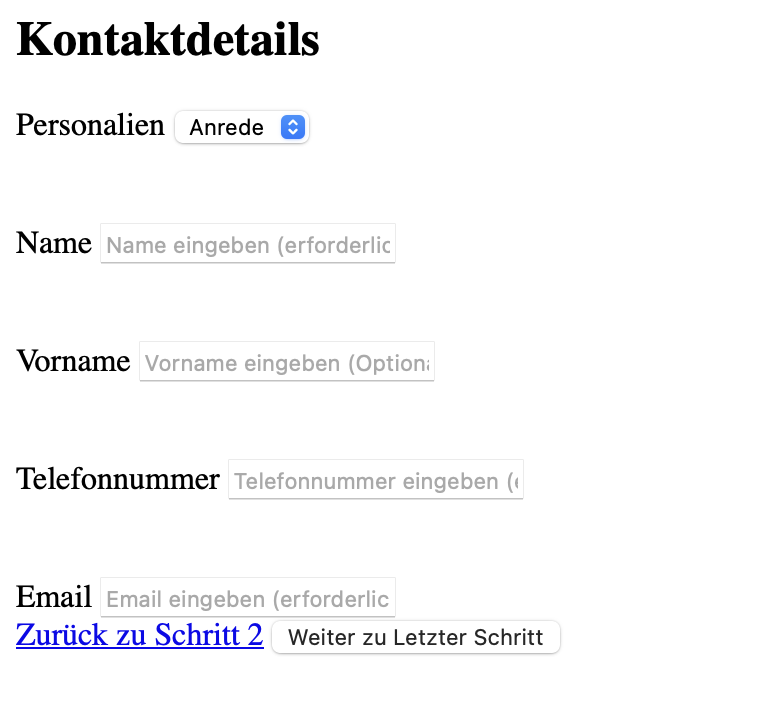Expand the salutation combo box beside Personalien

[x=242, y=127]
